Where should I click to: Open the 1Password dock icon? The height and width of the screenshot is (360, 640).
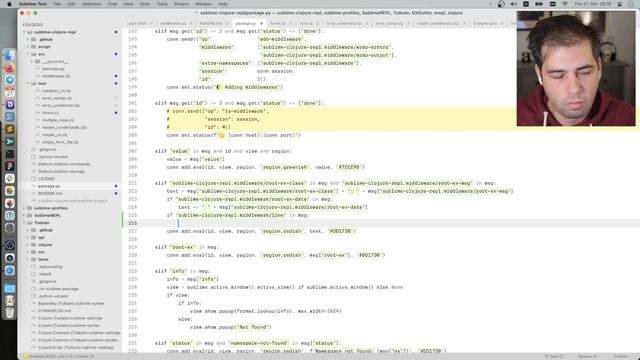[10, 216]
